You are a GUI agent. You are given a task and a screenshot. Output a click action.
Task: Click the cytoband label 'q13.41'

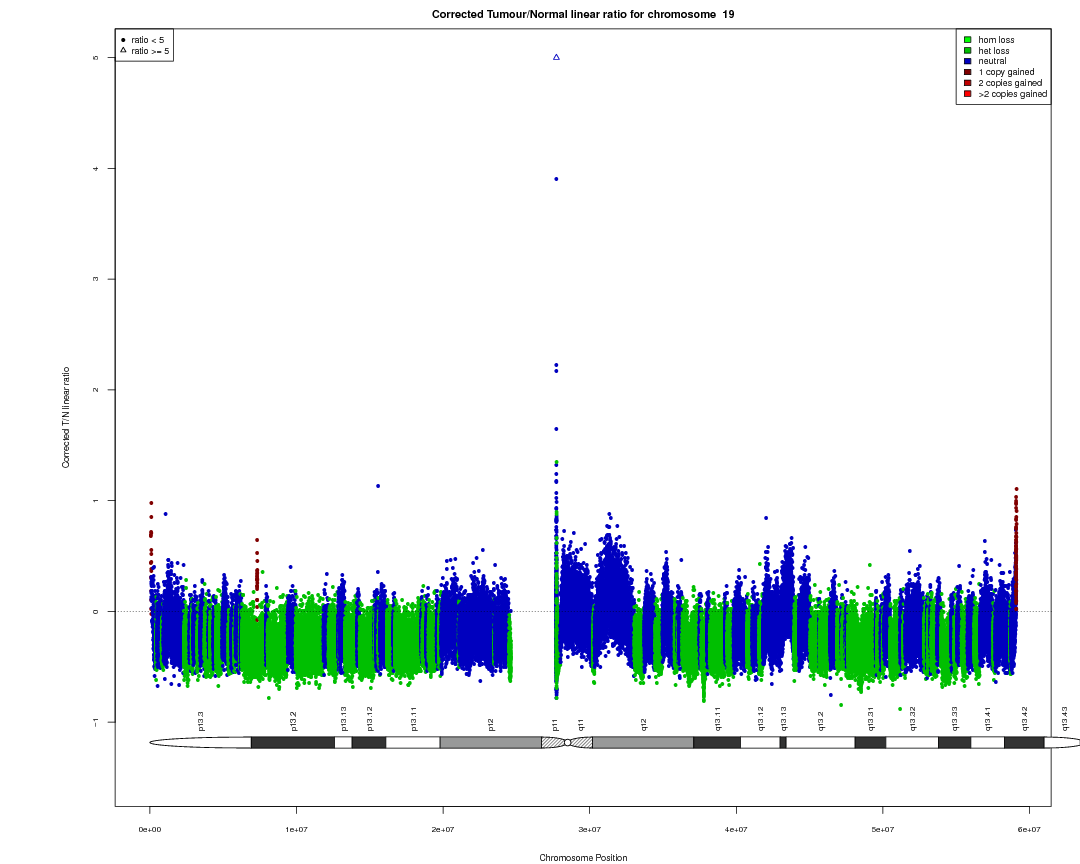click(988, 719)
